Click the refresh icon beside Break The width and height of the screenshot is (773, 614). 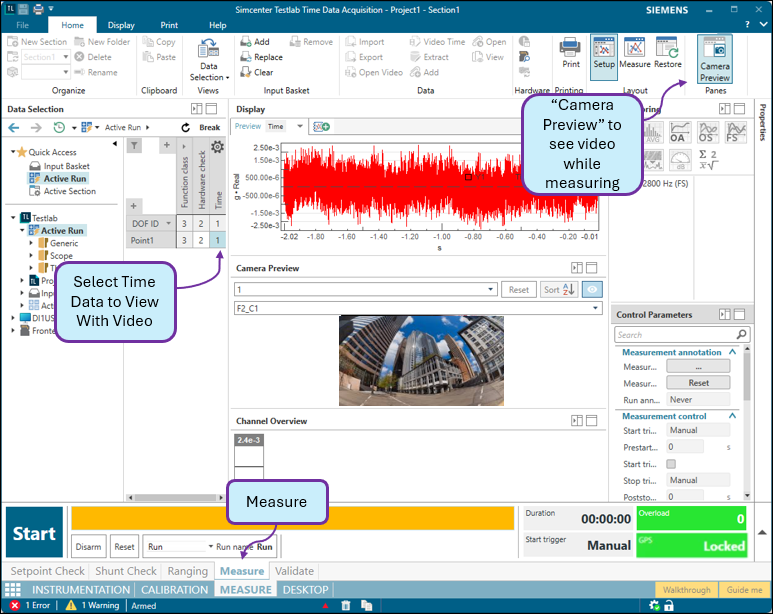(x=186, y=128)
